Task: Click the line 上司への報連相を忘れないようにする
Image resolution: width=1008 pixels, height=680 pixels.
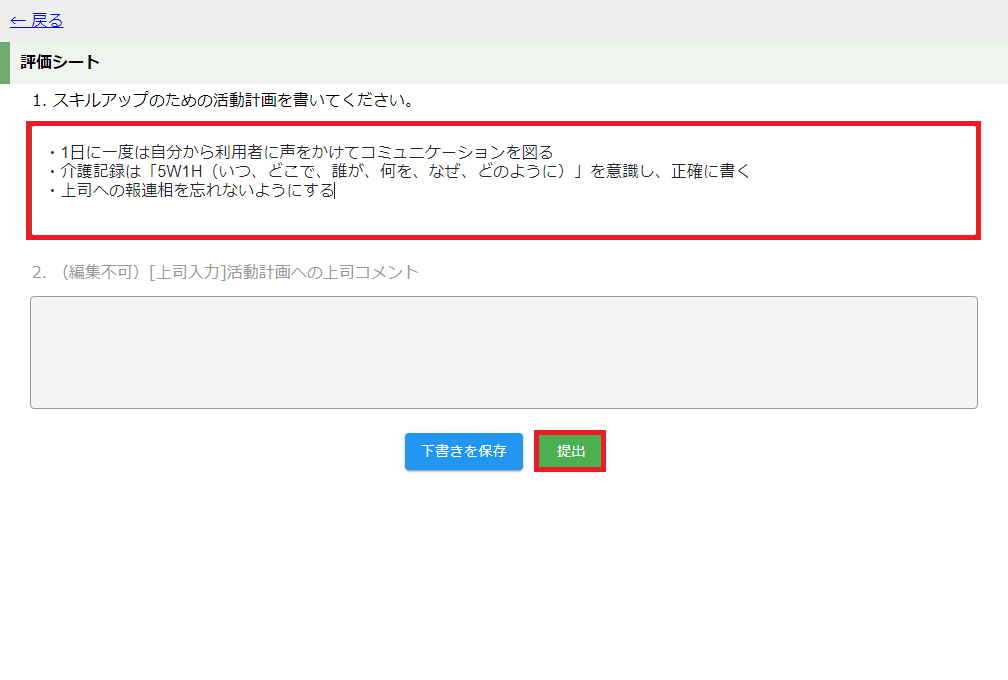Action: [190, 190]
